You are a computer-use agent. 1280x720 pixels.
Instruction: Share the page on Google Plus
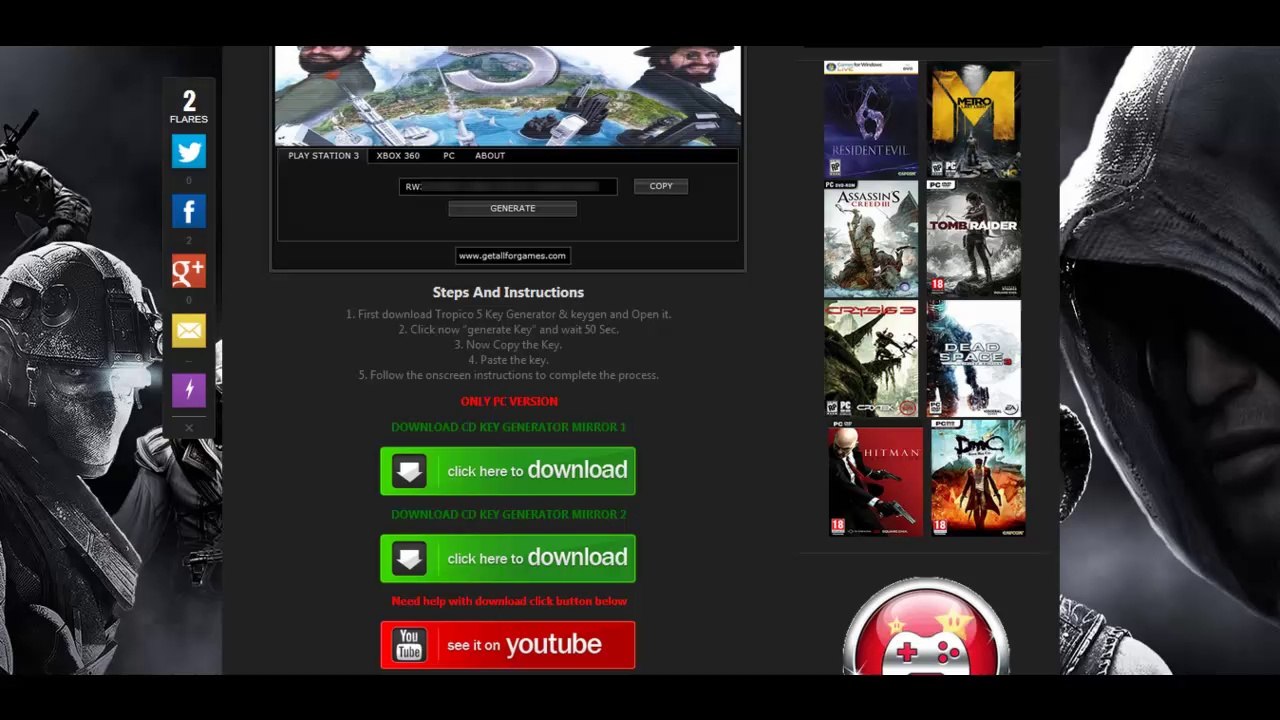coord(189,270)
